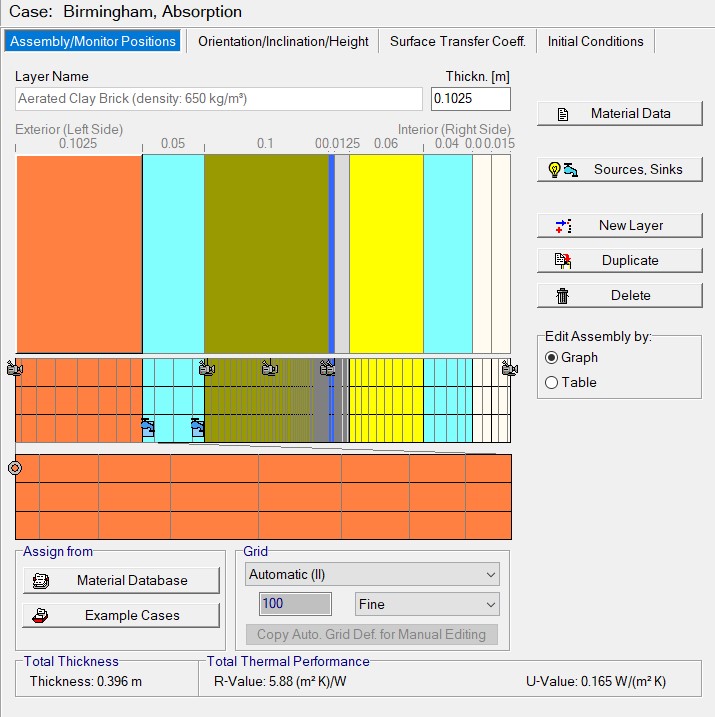Add a New Layer to the assembly
Image resolution: width=715 pixels, height=717 pixels.
click(x=619, y=225)
